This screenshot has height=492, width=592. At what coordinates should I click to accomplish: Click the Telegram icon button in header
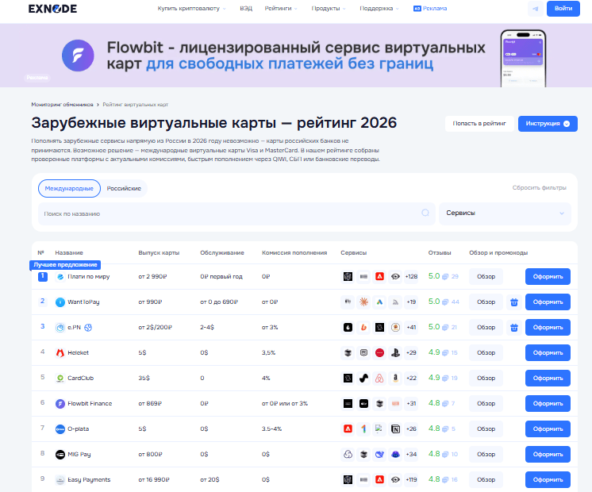point(536,8)
